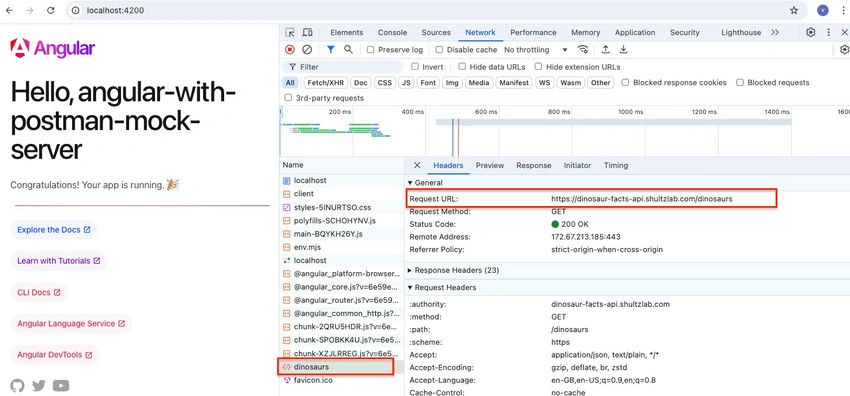This screenshot has height=396, width=850.
Task: Enable the Disable cache checkbox
Action: tap(440, 50)
